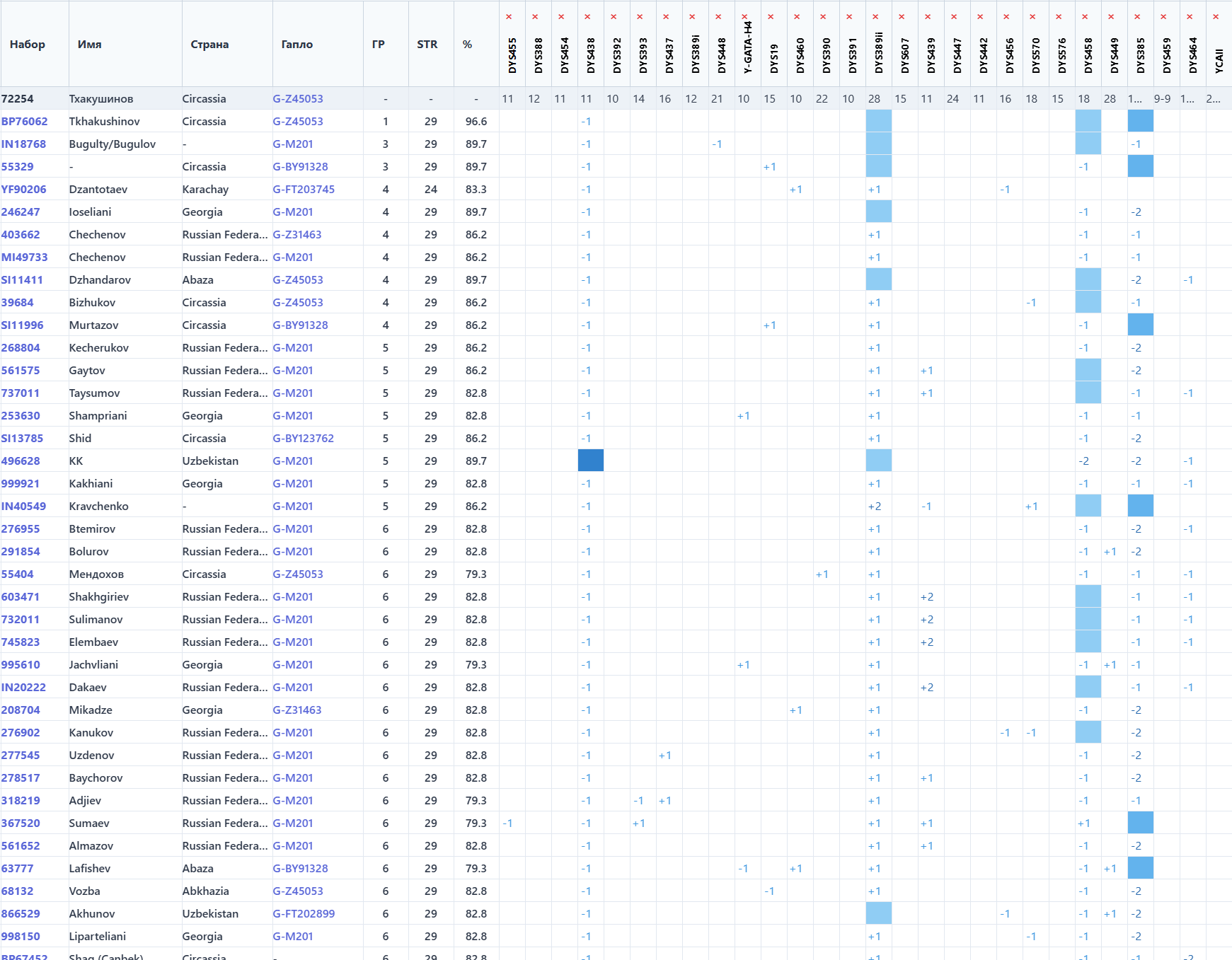The image size is (1232, 960).
Task: Click the Страна column header
Action: point(209,45)
